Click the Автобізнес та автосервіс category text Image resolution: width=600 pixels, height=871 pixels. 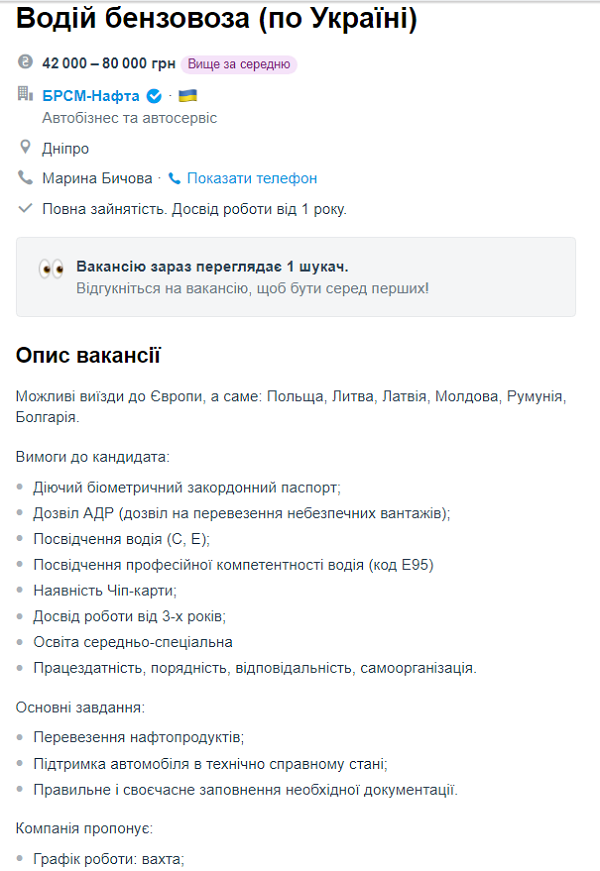click(x=129, y=118)
